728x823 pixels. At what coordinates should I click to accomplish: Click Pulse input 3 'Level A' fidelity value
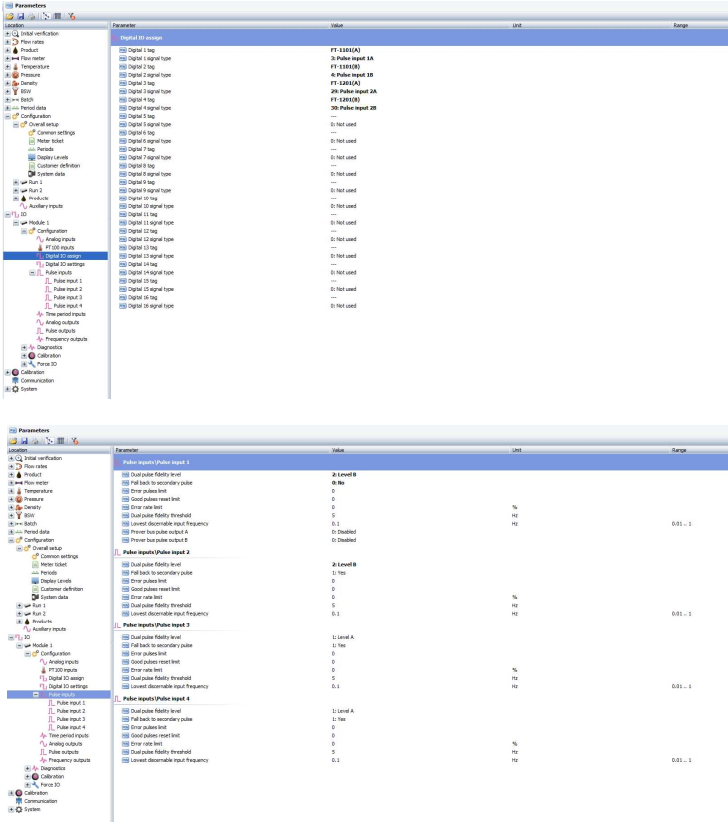click(343, 637)
